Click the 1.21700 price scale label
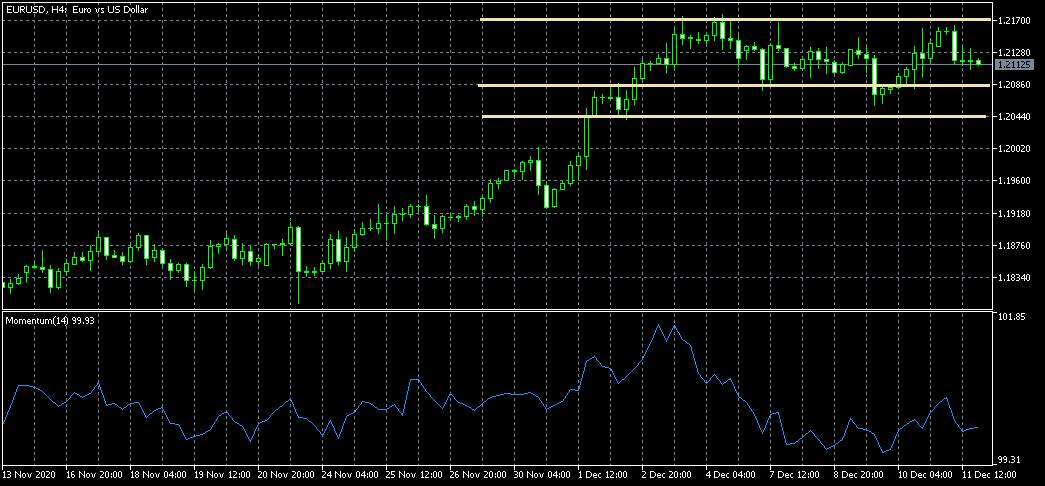Screen dimensions: 1045x486 1012,21
